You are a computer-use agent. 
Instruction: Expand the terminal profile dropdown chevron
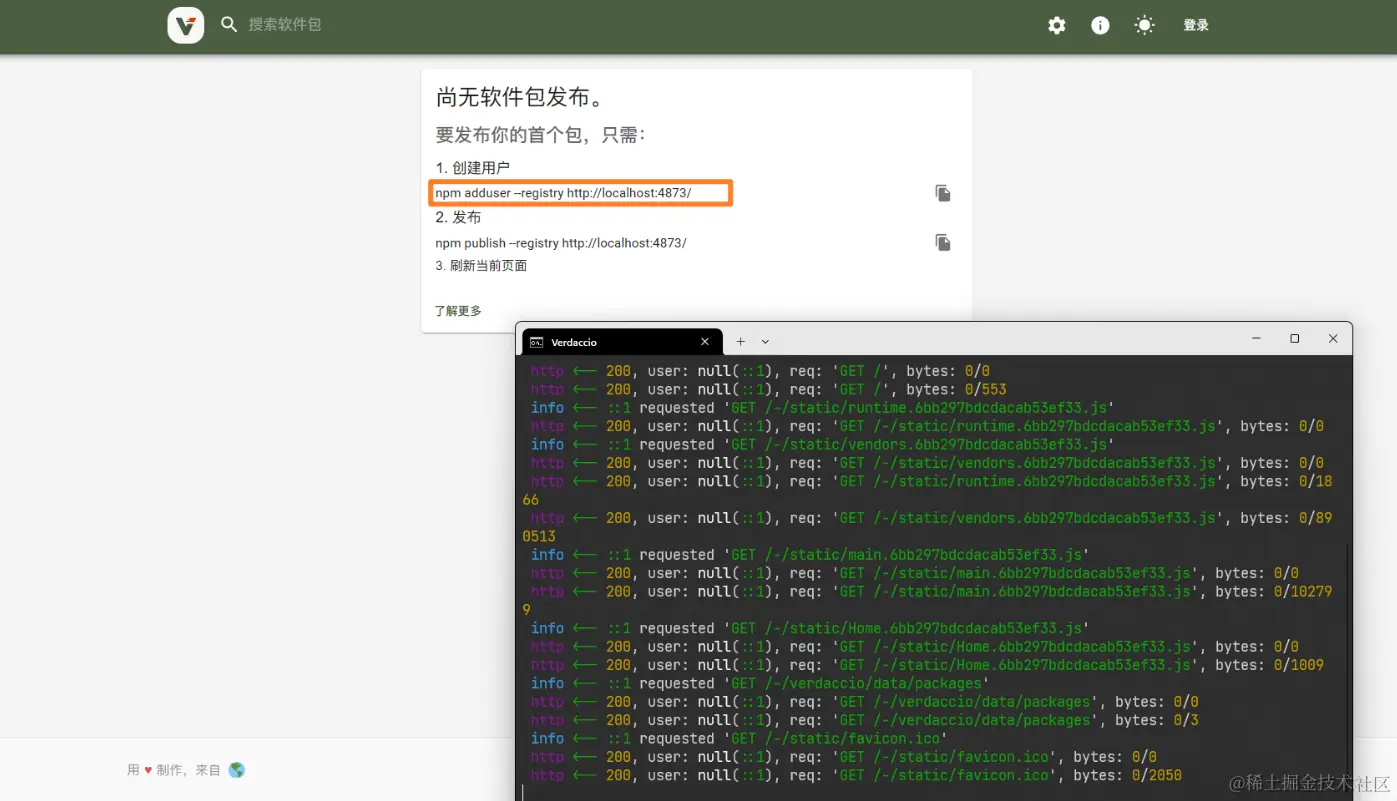tap(766, 342)
